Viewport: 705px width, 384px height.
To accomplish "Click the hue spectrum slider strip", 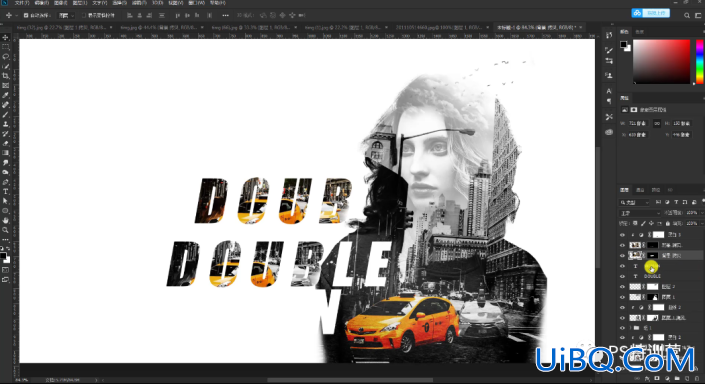I will tap(700, 62).
